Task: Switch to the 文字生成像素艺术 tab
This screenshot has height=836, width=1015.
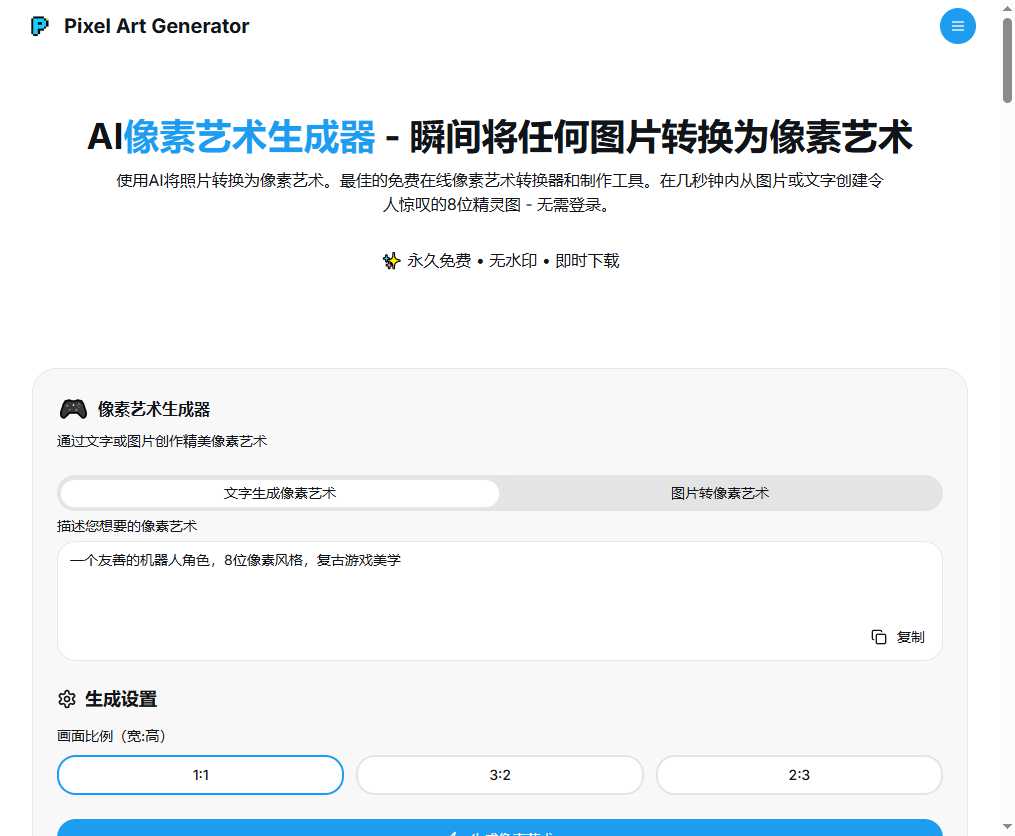Action: 280,493
